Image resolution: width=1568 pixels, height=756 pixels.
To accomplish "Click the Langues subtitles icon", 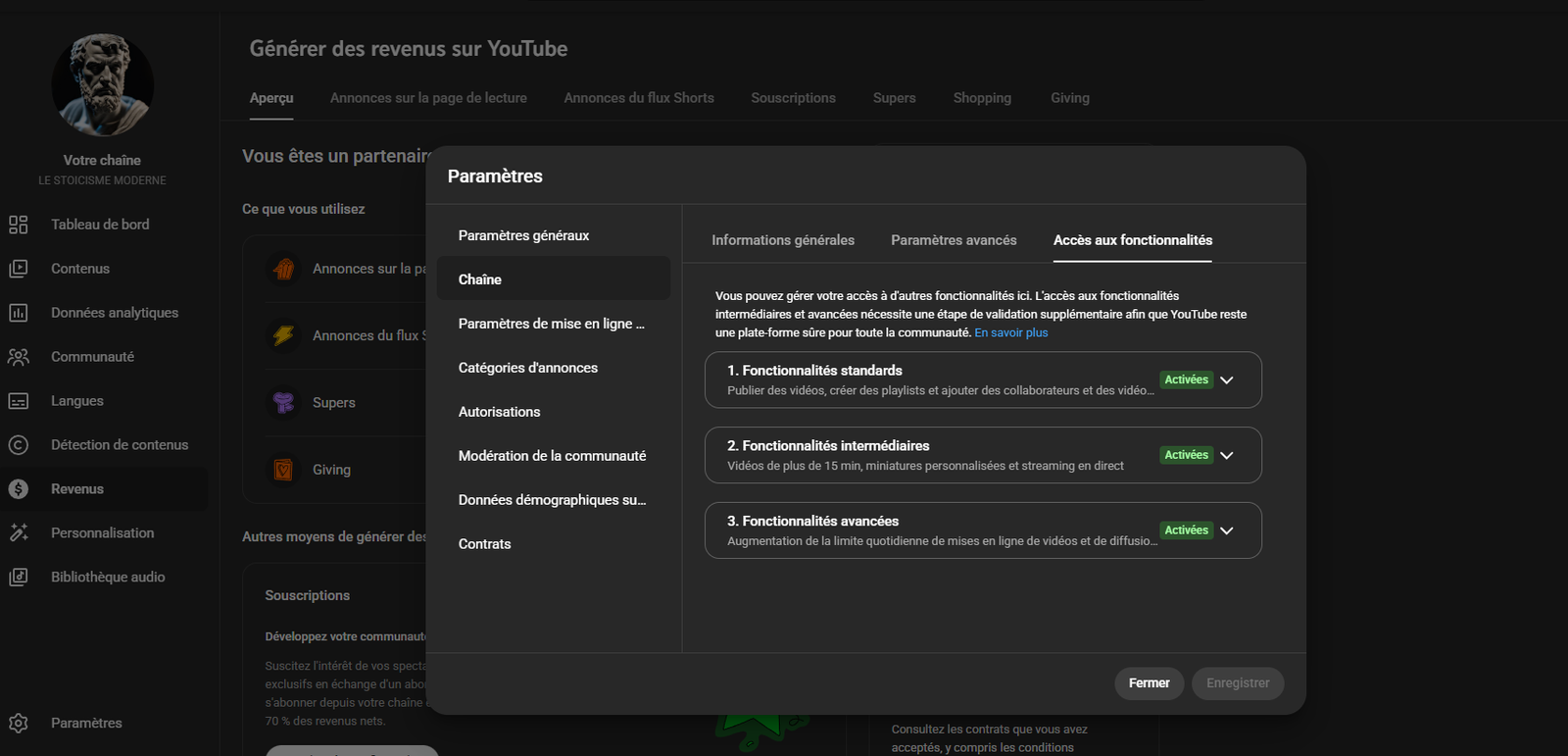I will [19, 401].
